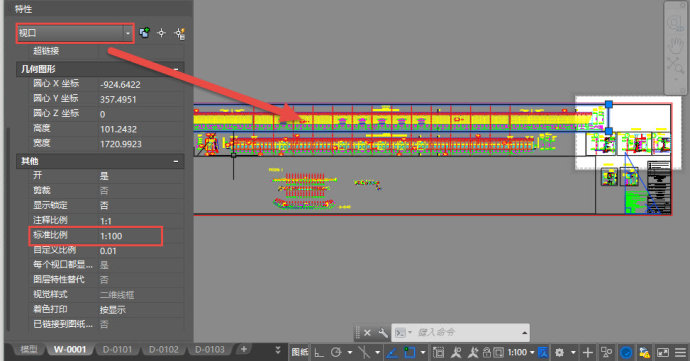Image resolution: width=690 pixels, height=361 pixels.
Task: Collapse the 其他 section
Action: [x=176, y=162]
